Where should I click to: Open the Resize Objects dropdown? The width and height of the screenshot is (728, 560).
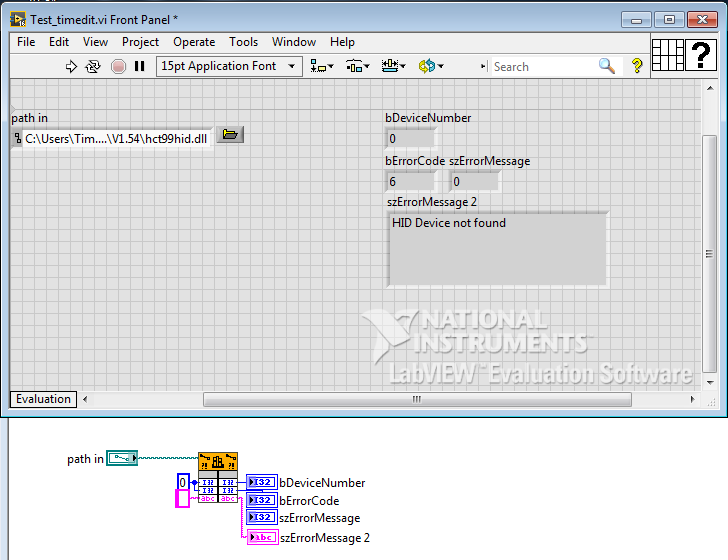pos(393,66)
